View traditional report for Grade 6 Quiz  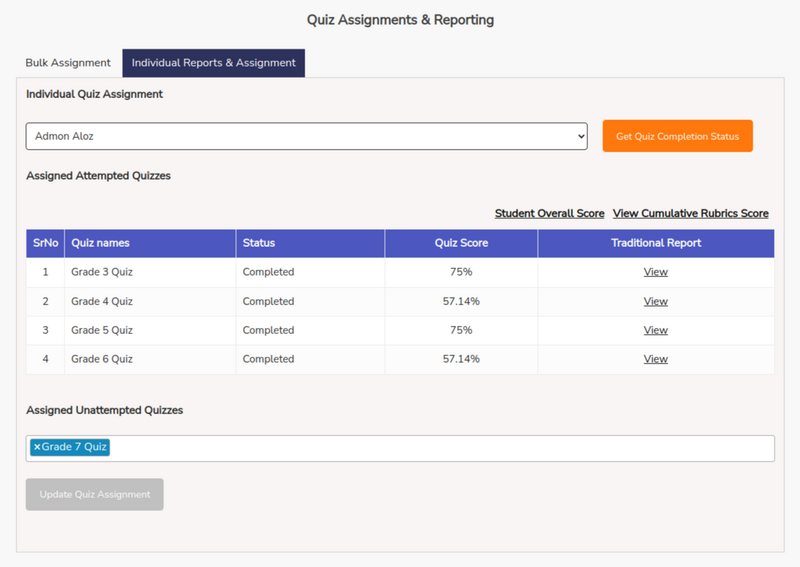[655, 359]
